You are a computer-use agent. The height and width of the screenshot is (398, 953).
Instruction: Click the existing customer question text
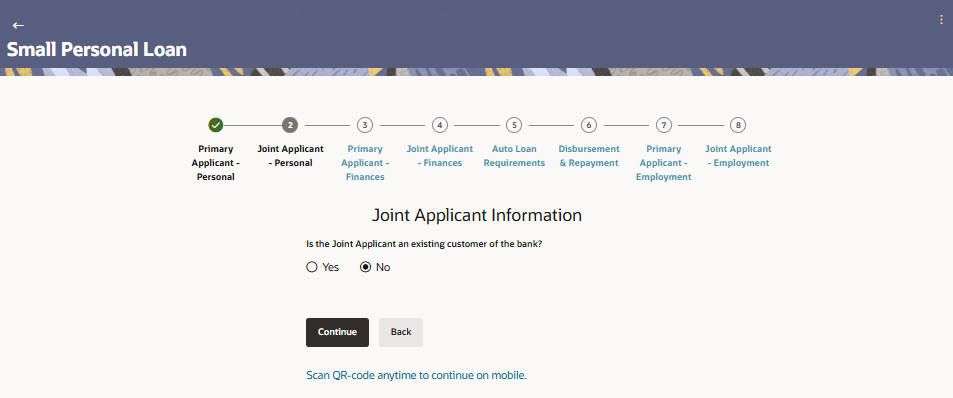coord(424,244)
